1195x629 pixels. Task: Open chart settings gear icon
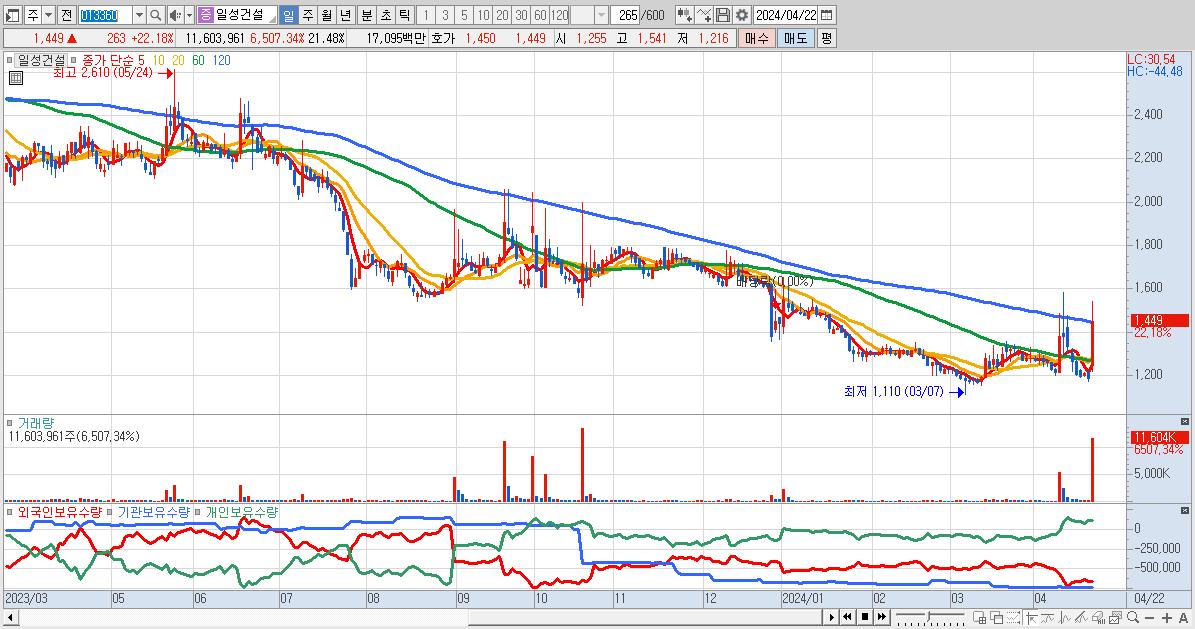(742, 14)
